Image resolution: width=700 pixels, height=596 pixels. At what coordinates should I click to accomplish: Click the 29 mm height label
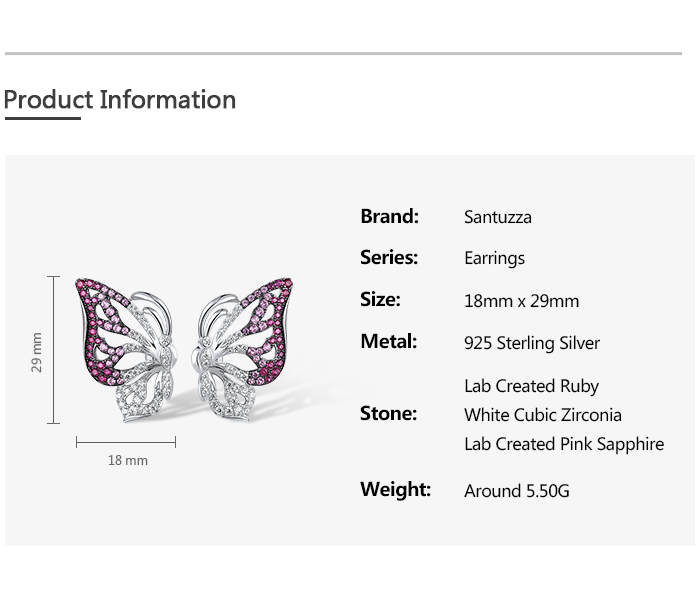(37, 352)
